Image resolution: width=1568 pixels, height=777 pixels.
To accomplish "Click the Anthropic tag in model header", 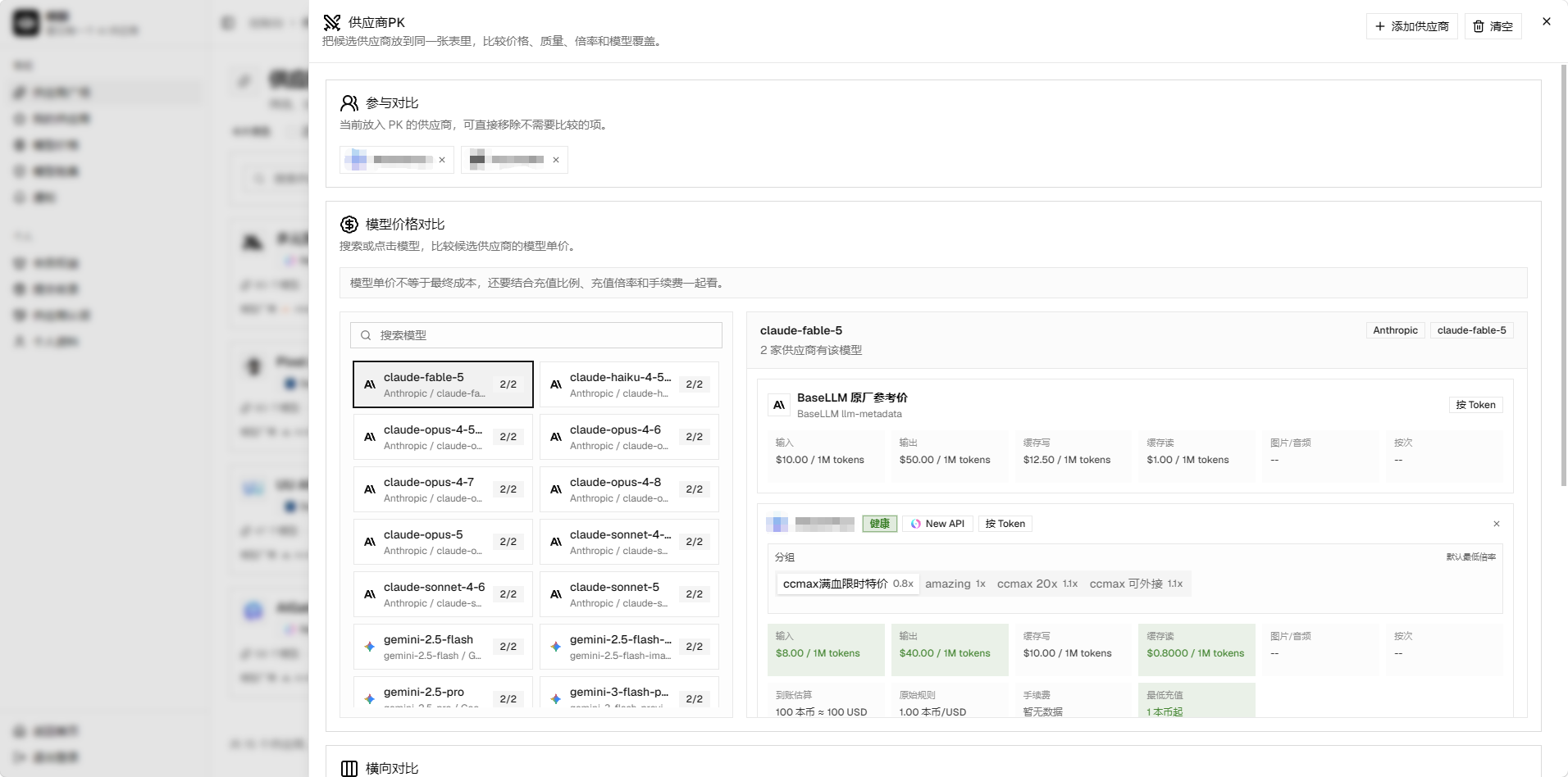I will [x=1395, y=330].
